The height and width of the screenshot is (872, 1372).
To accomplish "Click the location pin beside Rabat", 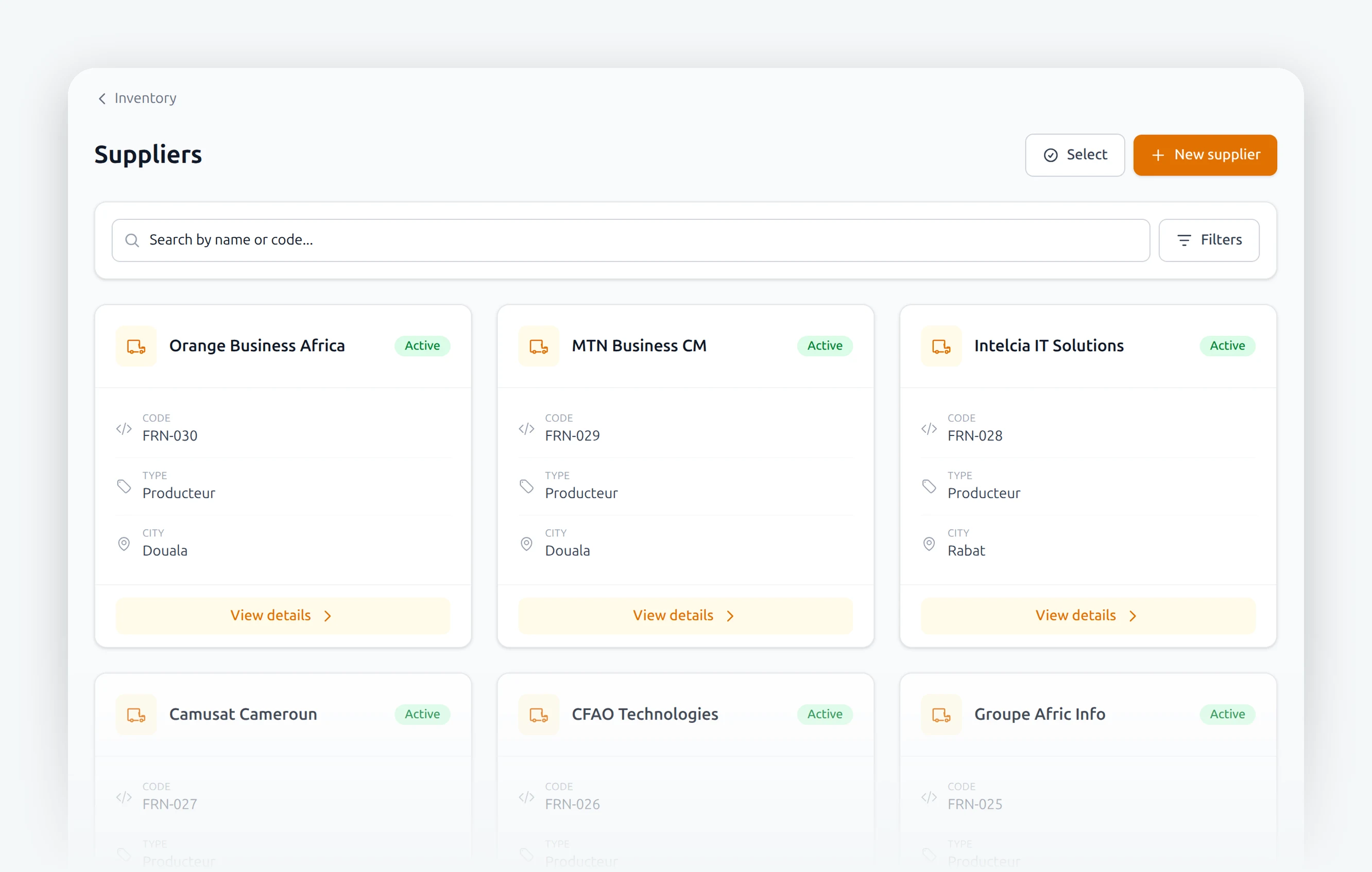I will pyautogui.click(x=929, y=544).
